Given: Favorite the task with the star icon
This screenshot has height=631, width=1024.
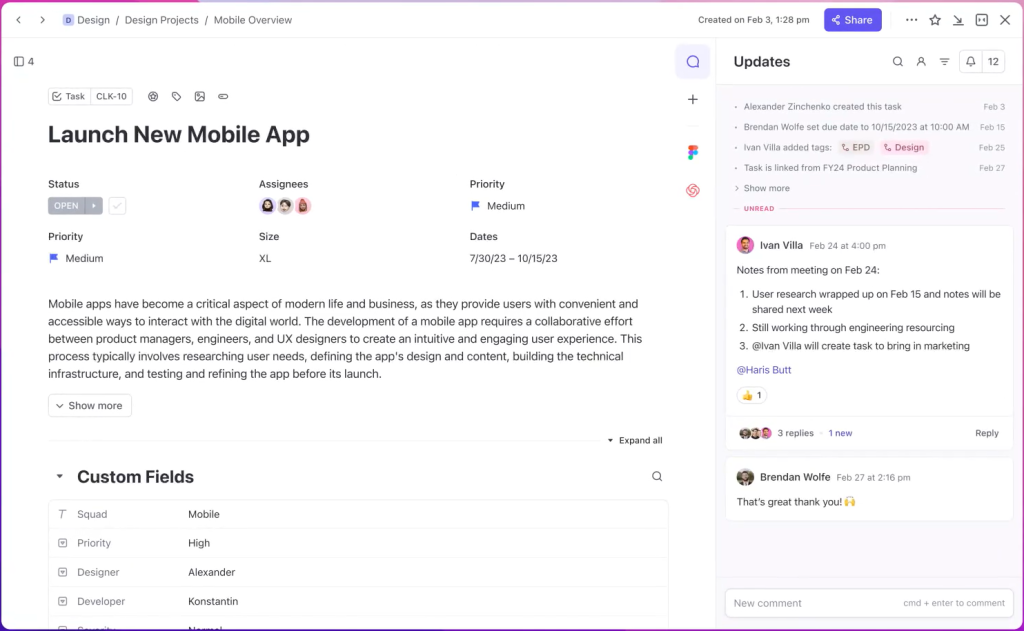Looking at the screenshot, I should click(935, 20).
